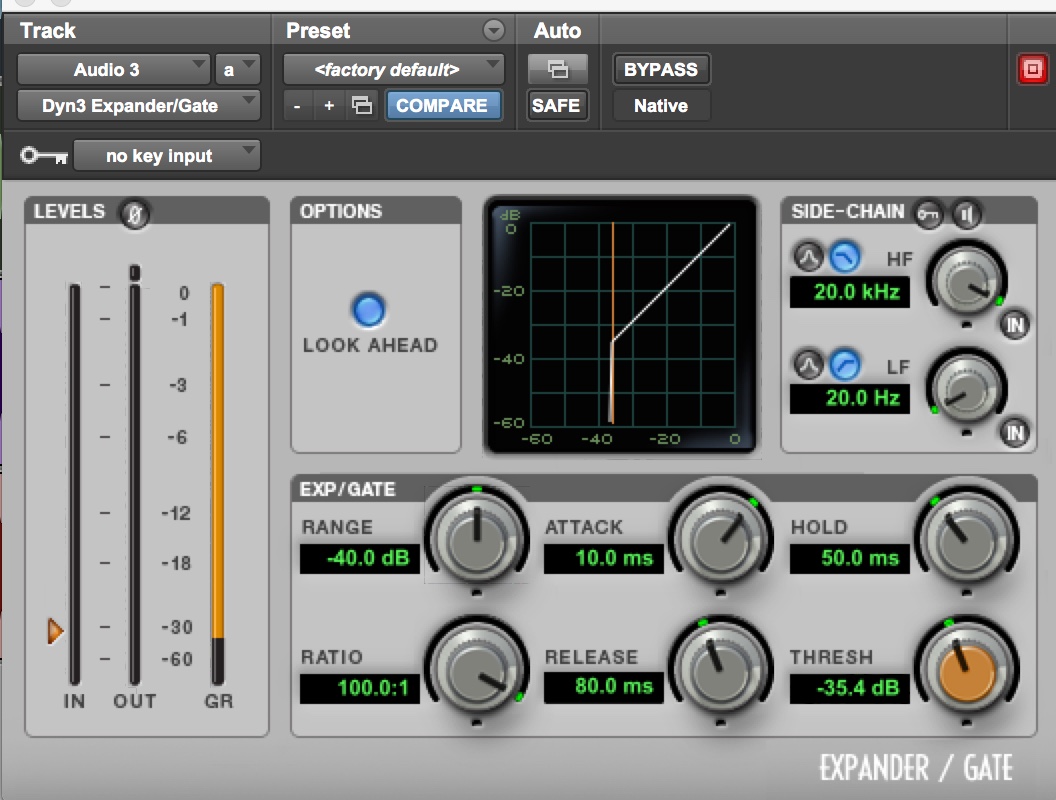Click the key icon beside key input
The width and height of the screenshot is (1056, 800).
click(44, 156)
